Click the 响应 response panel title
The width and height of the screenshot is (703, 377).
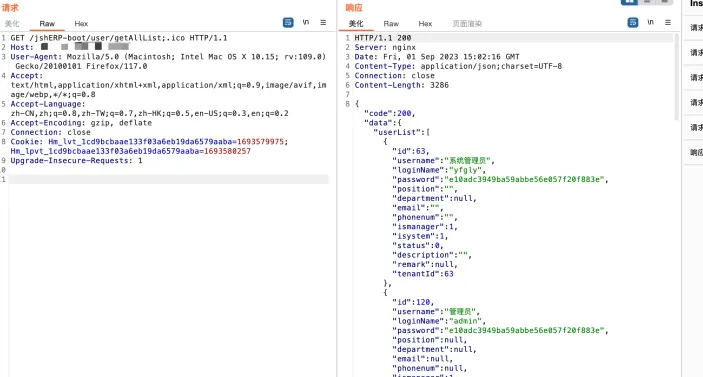pos(354,8)
